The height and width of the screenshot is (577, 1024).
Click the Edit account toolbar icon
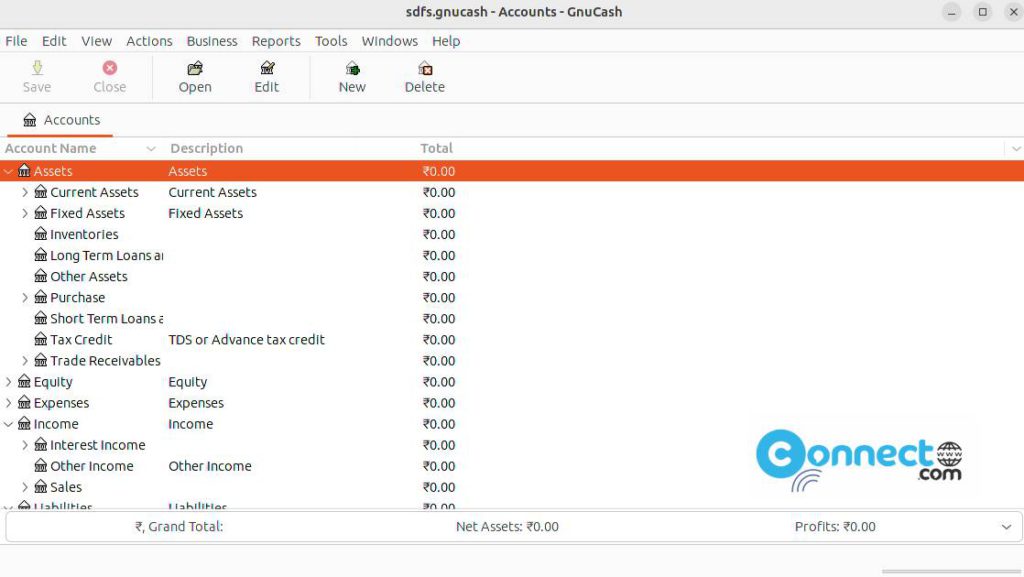(x=266, y=76)
